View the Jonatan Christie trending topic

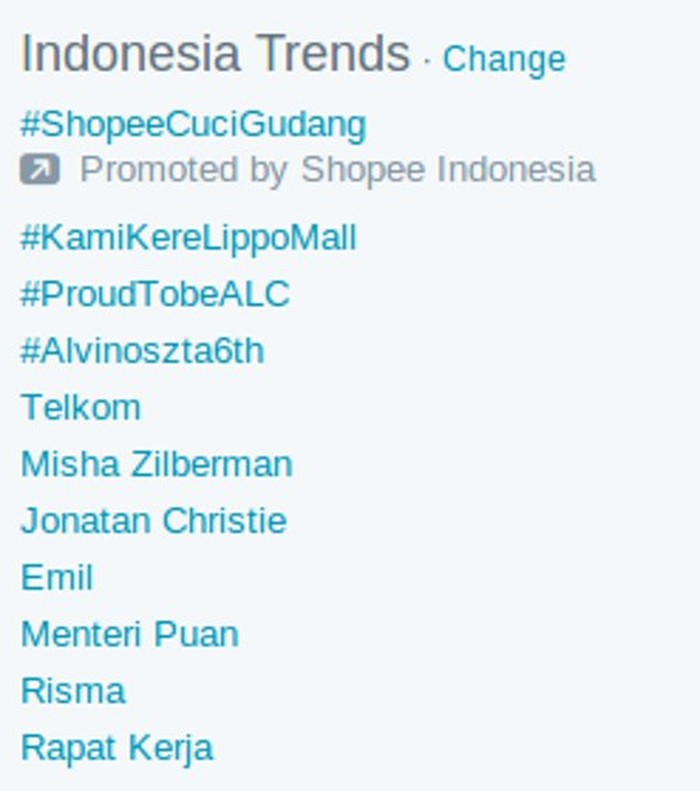point(154,521)
